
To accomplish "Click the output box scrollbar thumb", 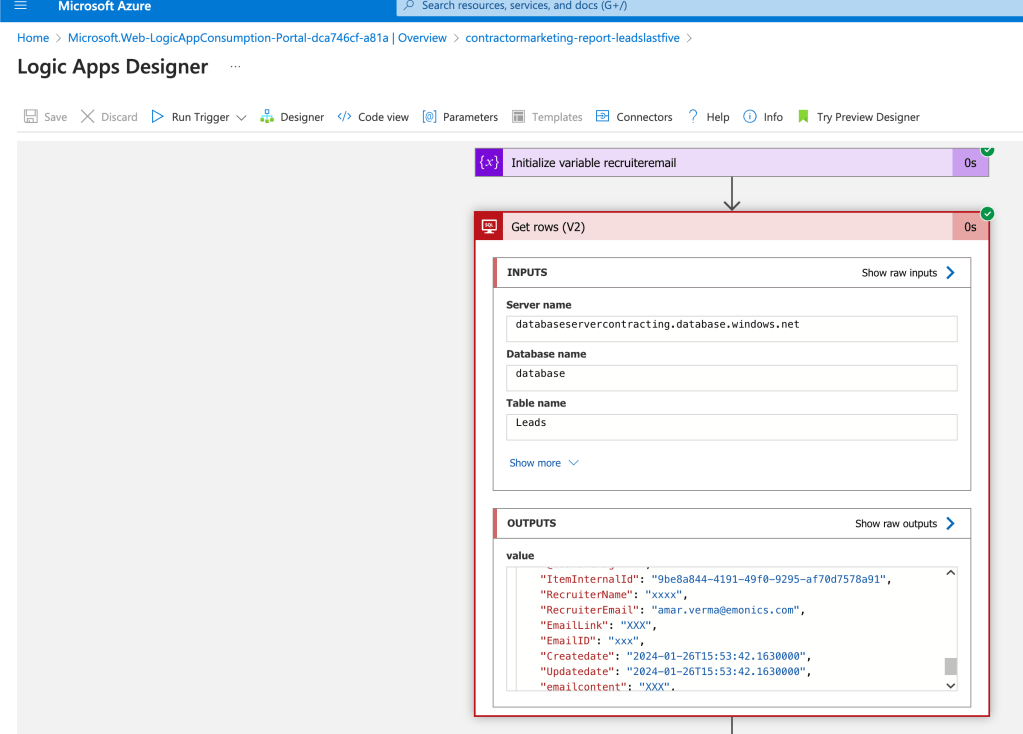I will (951, 666).
